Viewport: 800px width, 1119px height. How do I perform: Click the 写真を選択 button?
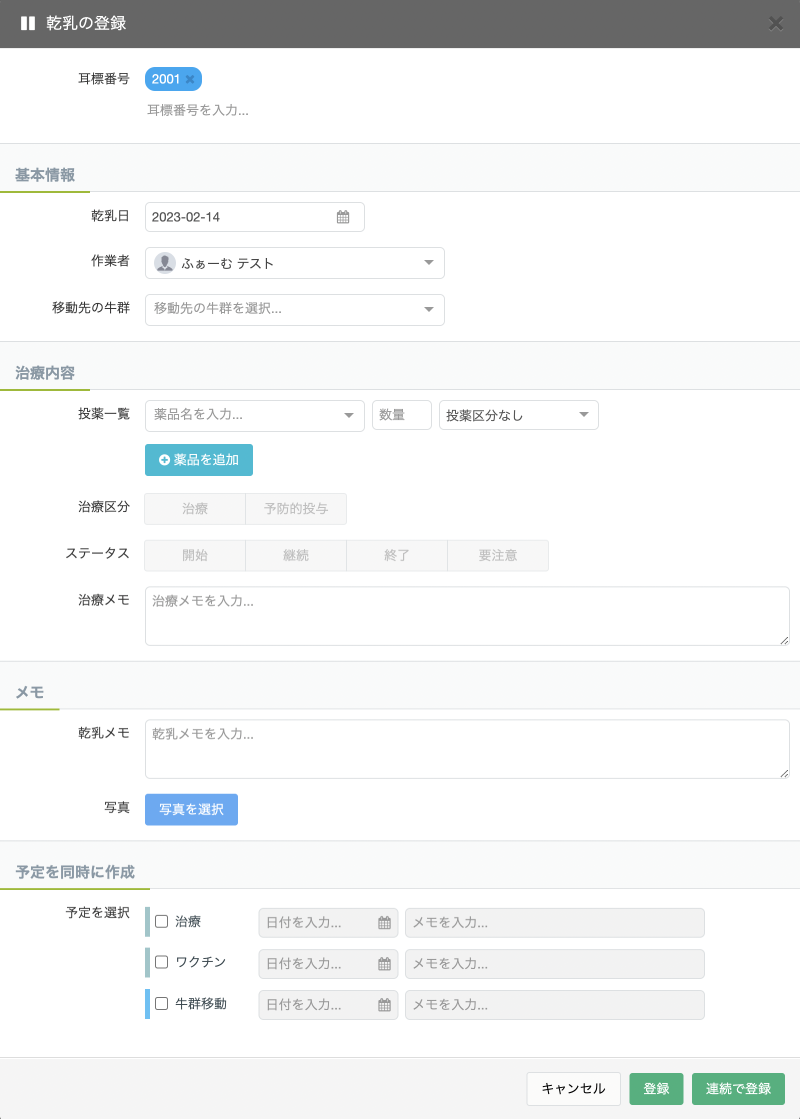(191, 809)
